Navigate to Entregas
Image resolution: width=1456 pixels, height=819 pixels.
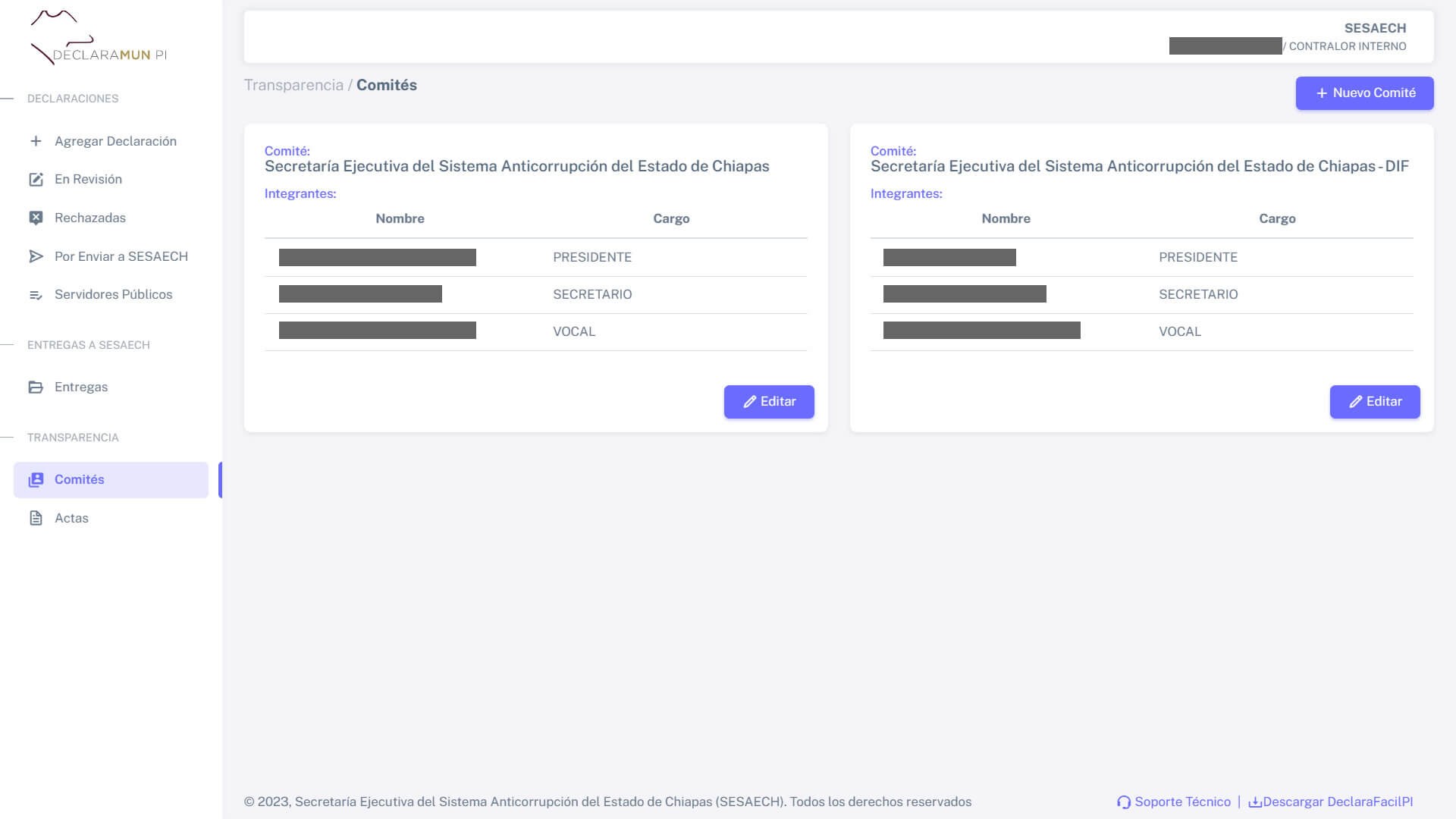(111, 388)
